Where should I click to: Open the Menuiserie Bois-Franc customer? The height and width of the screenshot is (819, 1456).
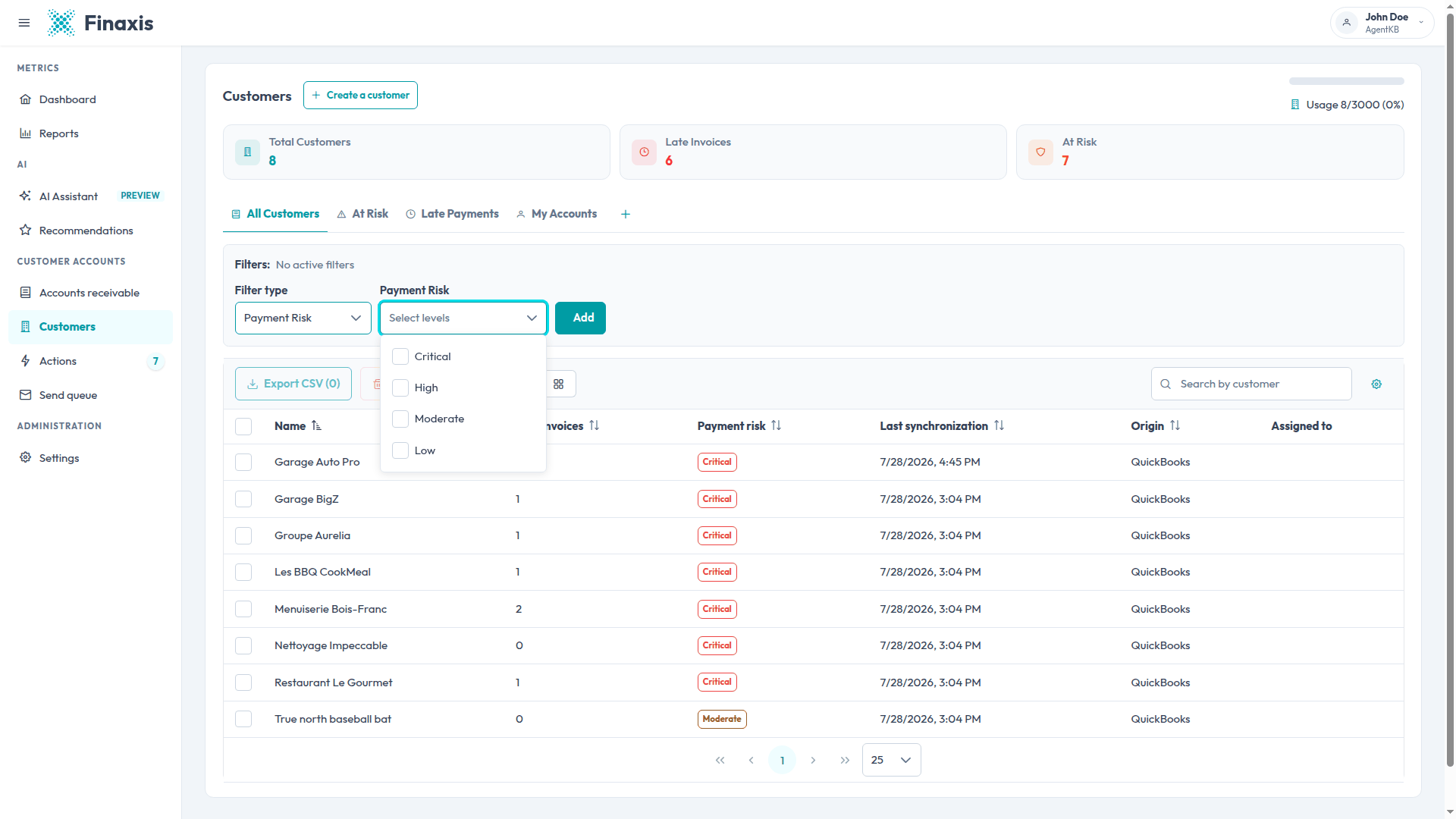coord(331,609)
